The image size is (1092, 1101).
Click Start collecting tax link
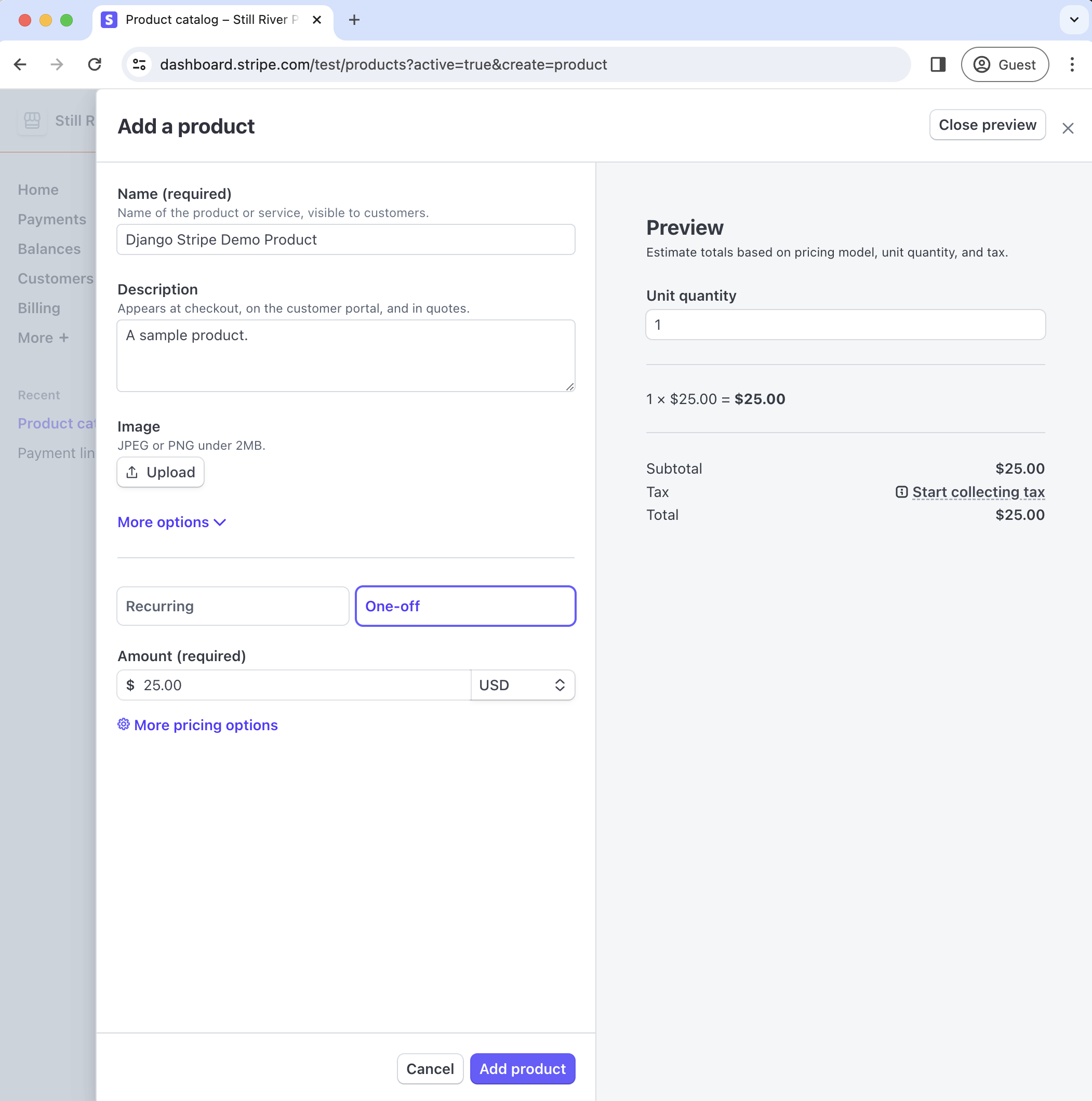978,492
